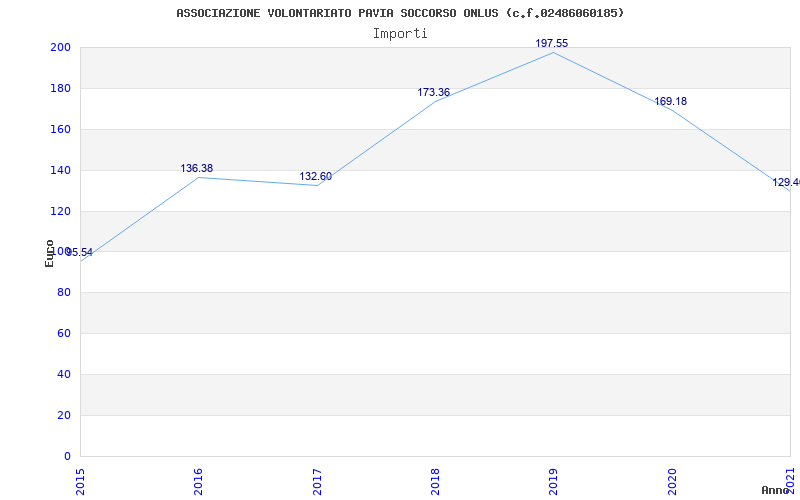Select the 2020 x-axis year label
This screenshot has width=800, height=500.
[672, 481]
